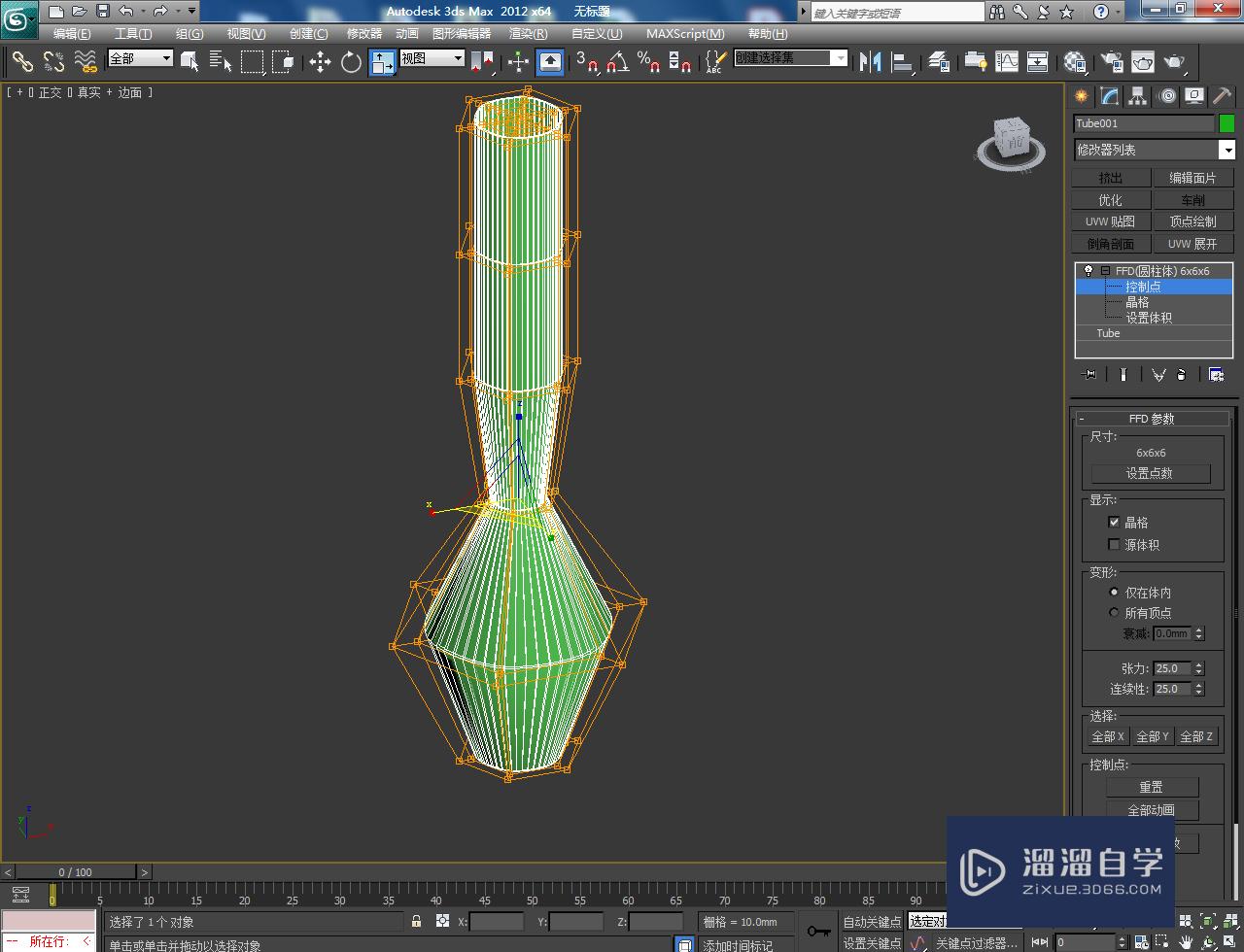Switch to the Utilities hammer tab
Viewport: 1244px width, 952px height.
click(1222, 96)
